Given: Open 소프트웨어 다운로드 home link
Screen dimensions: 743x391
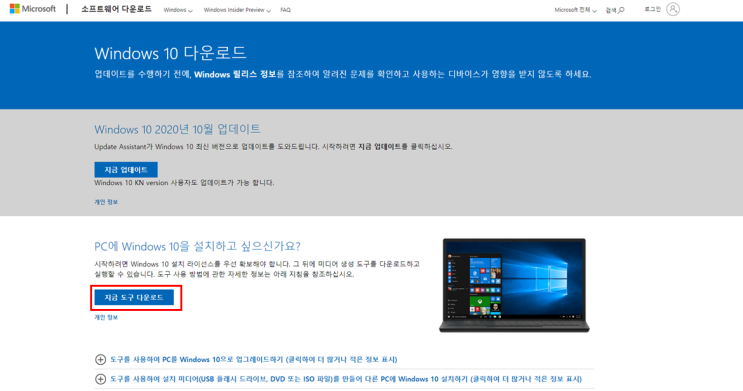Looking at the screenshot, I should tap(116, 9).
